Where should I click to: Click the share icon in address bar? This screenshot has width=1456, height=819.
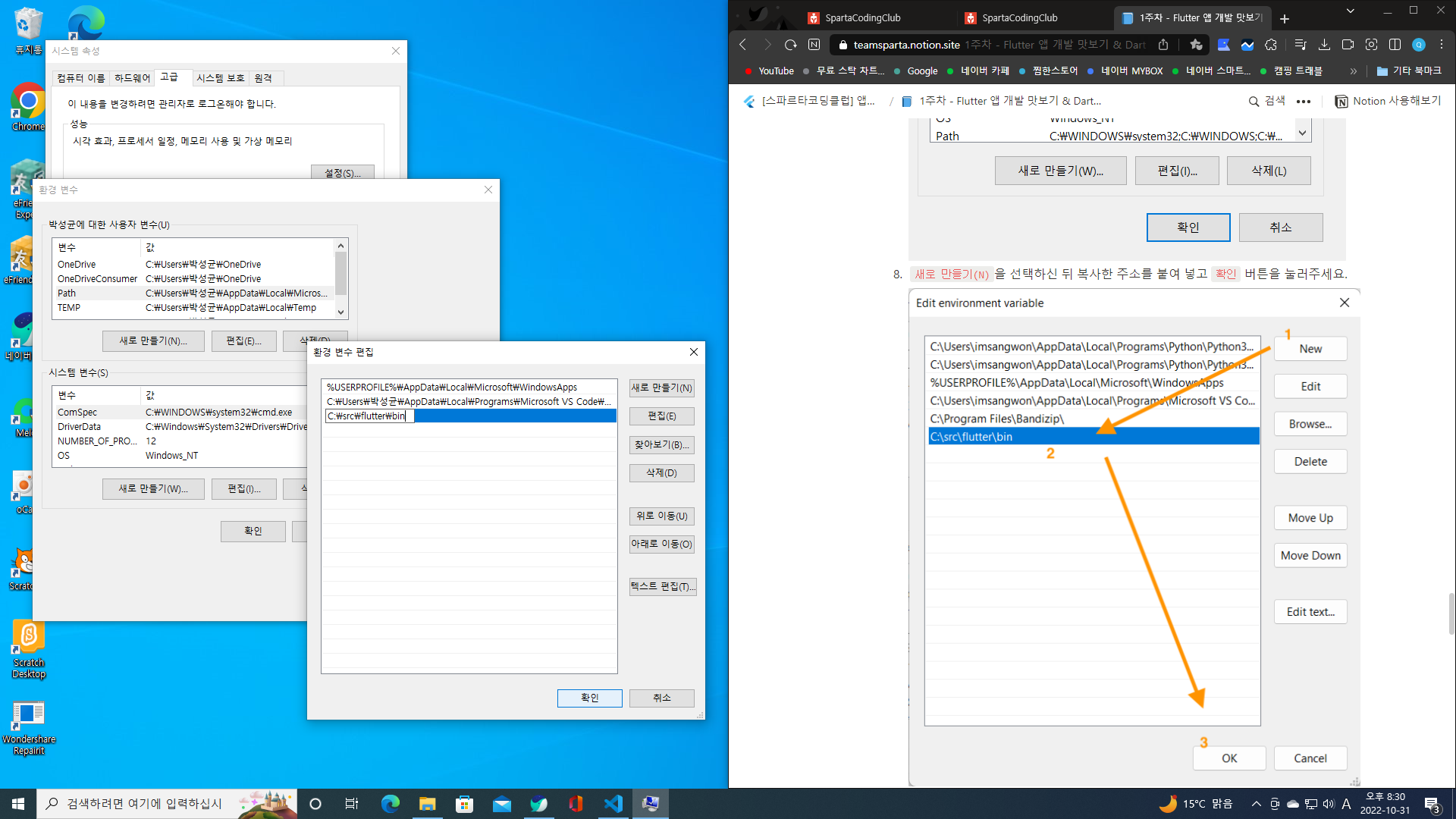(1163, 45)
